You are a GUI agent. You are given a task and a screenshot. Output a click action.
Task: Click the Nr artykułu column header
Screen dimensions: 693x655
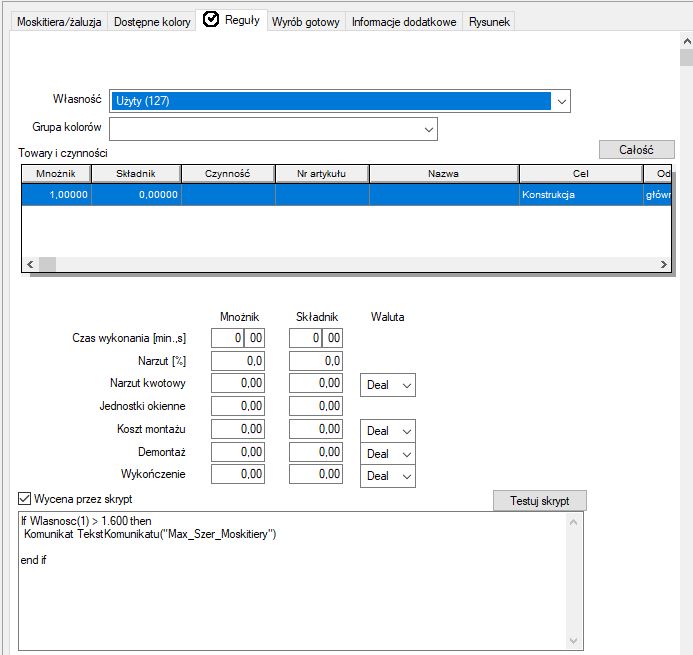pos(322,174)
